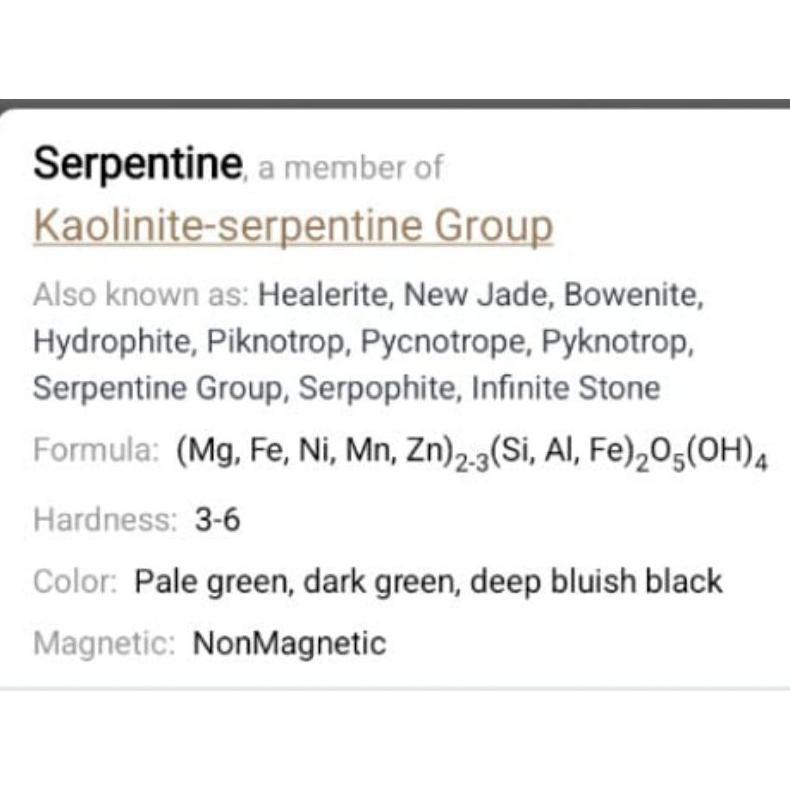Select the 3-6 hardness value
This screenshot has height=790, width=790.
(217, 519)
